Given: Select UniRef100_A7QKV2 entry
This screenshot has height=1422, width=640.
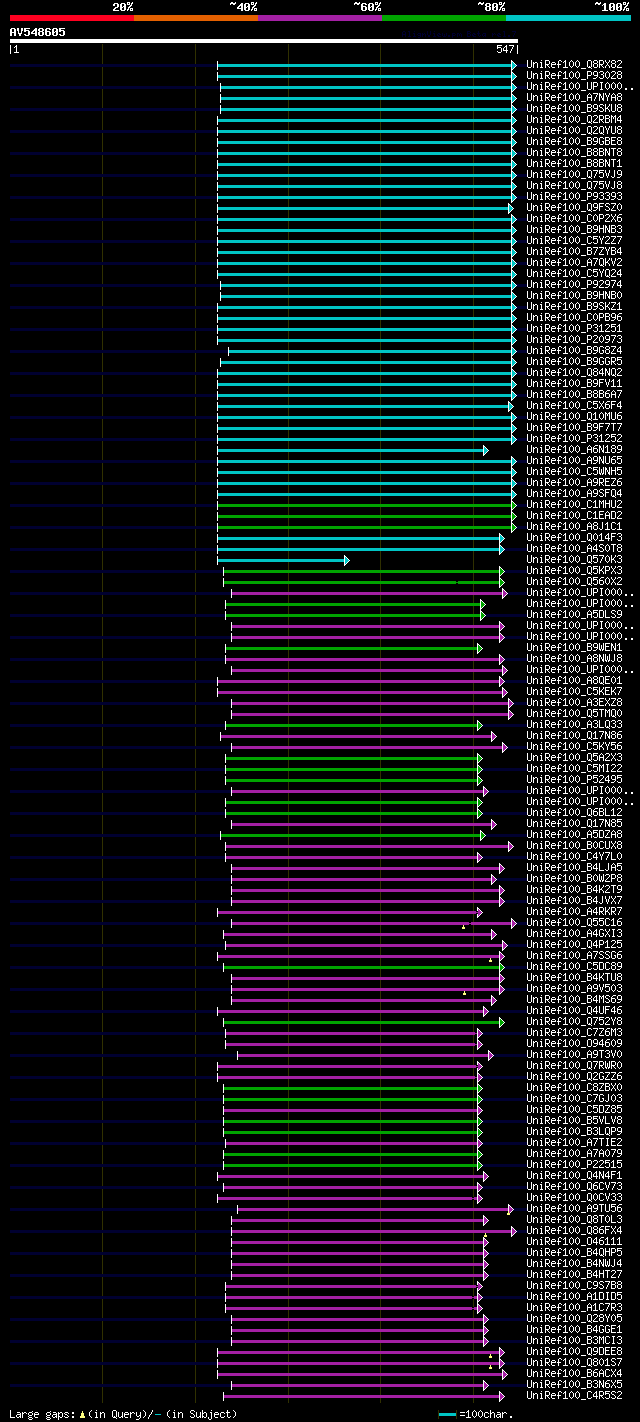Looking at the screenshot, I should click(574, 262).
